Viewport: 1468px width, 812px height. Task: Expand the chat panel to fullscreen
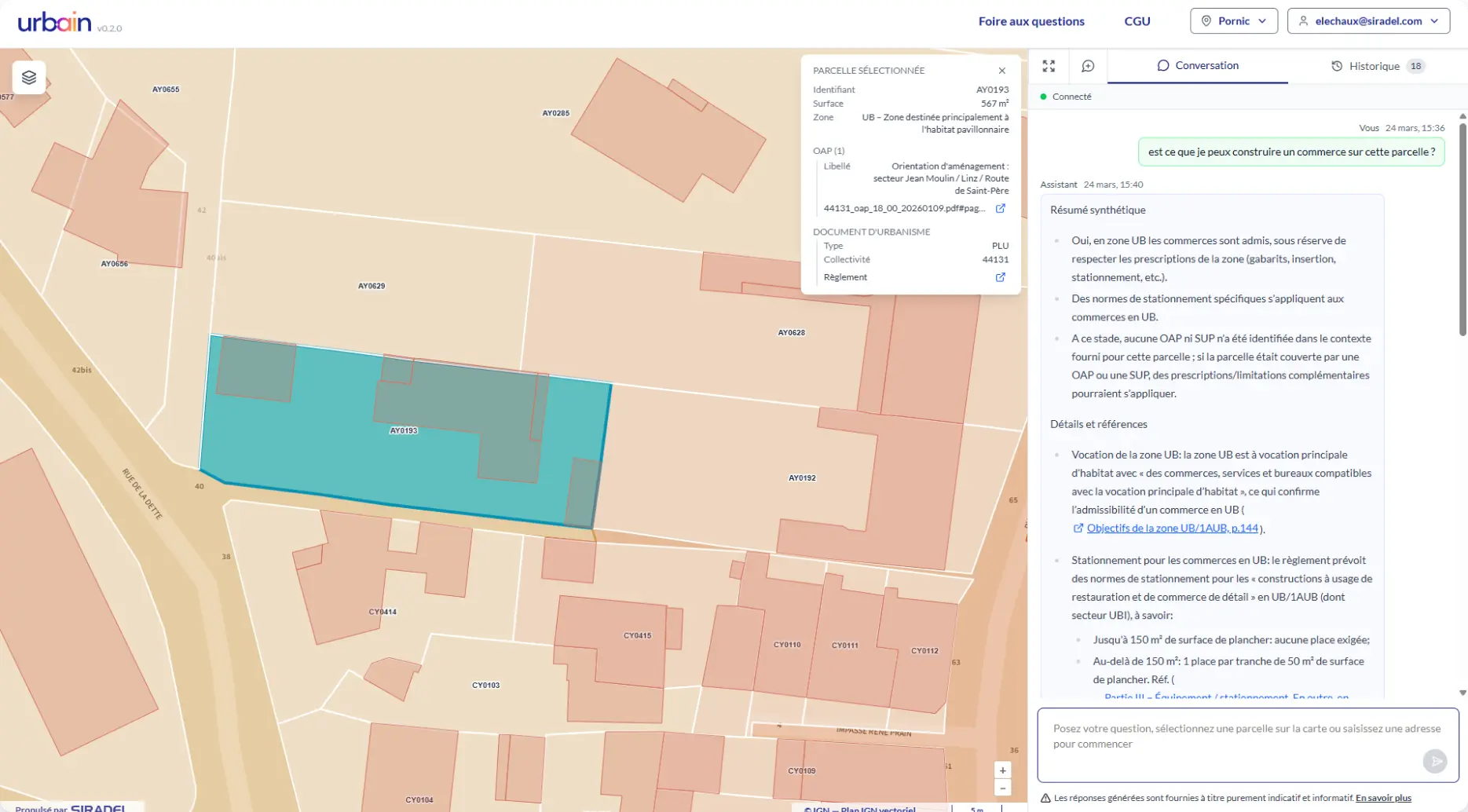pos(1049,66)
